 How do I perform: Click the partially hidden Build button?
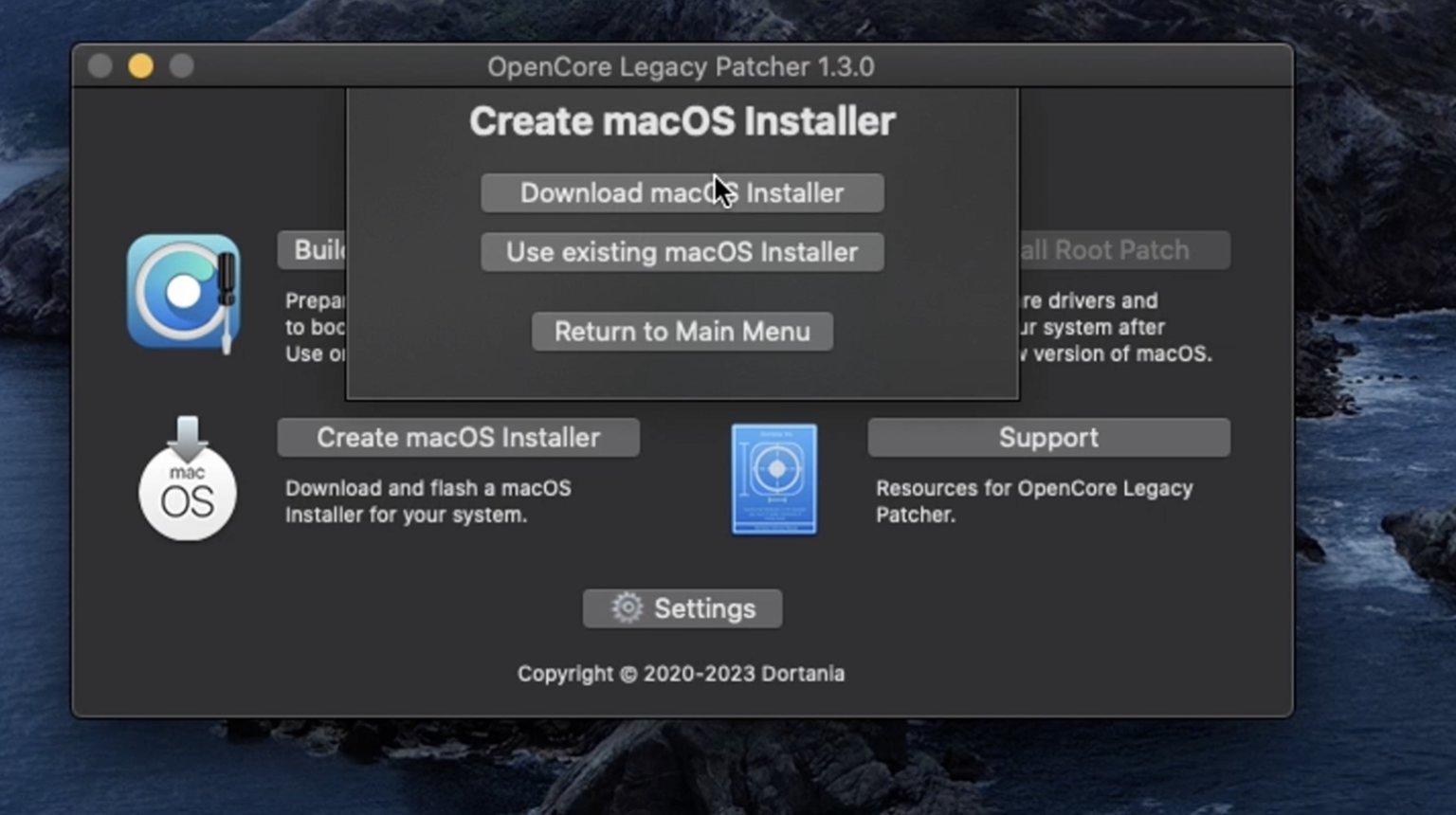312,250
